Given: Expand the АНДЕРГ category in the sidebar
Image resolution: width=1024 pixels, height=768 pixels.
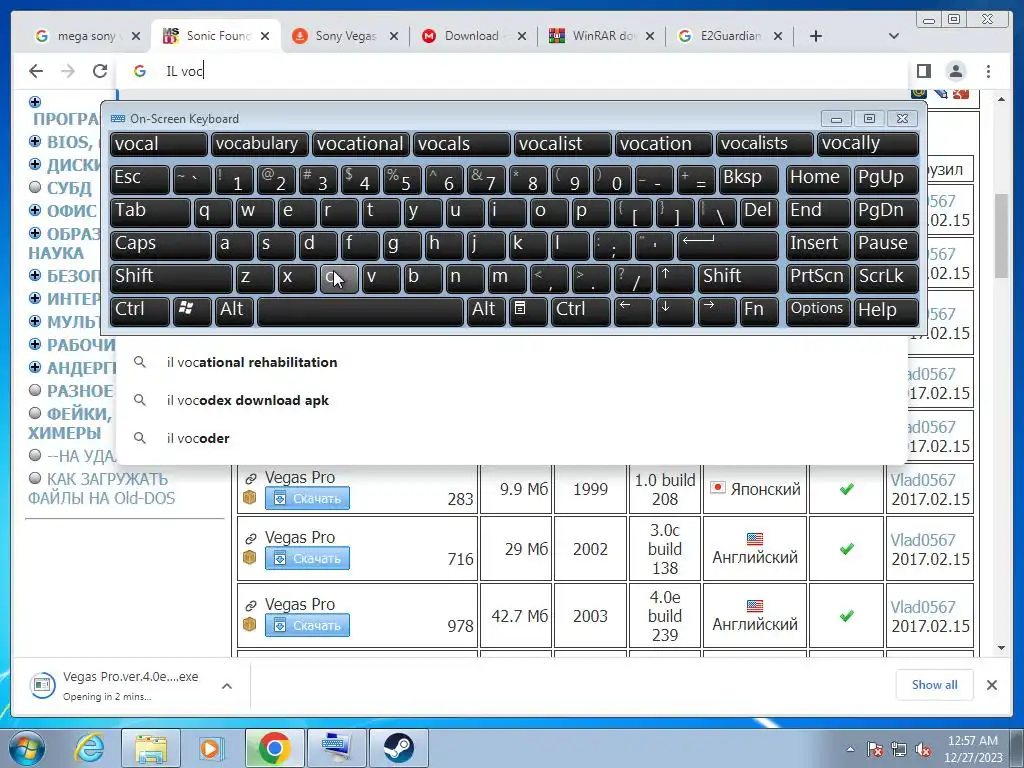Looking at the screenshot, I should pos(35,367).
